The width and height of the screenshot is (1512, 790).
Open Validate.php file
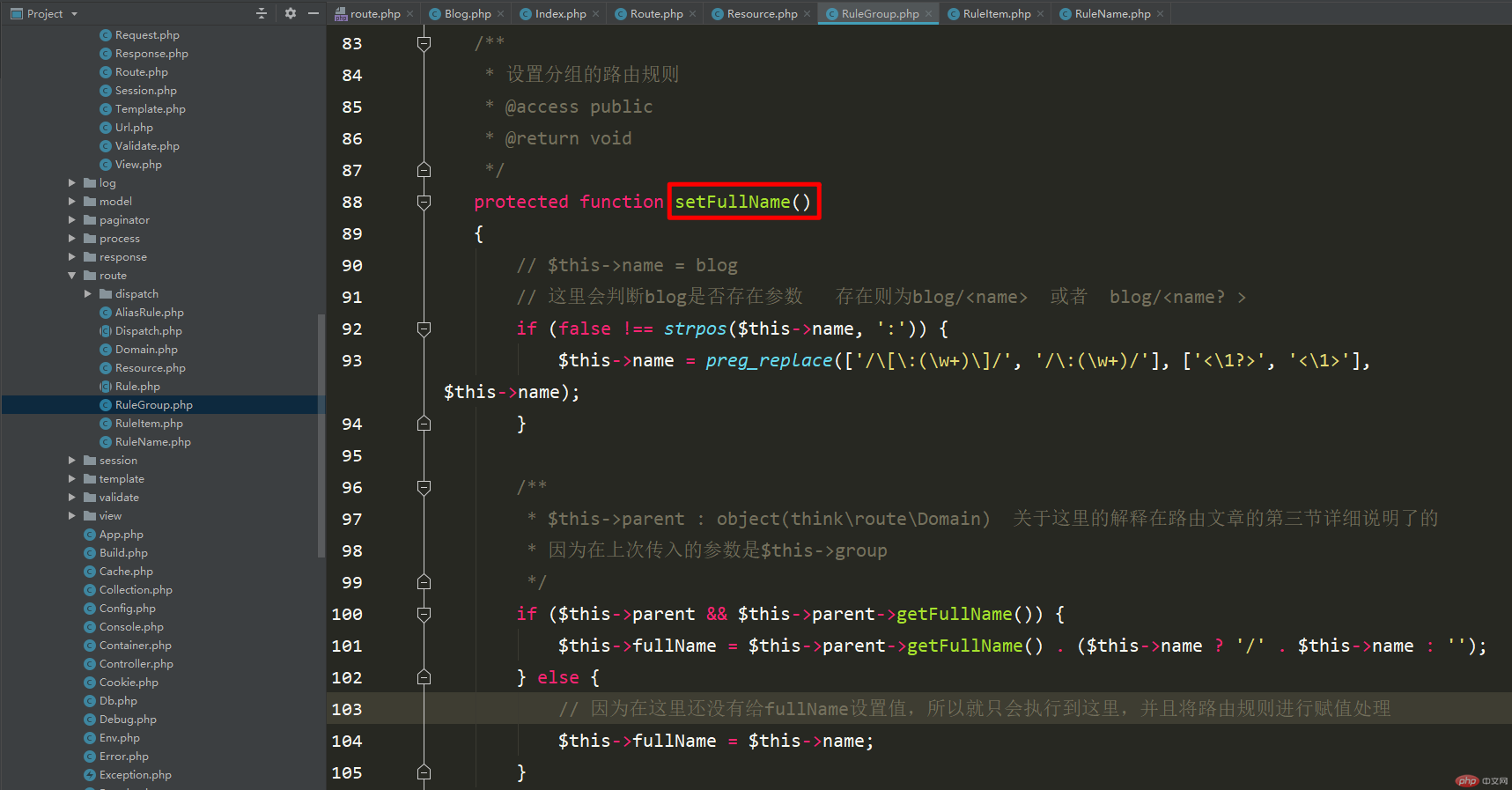[147, 145]
